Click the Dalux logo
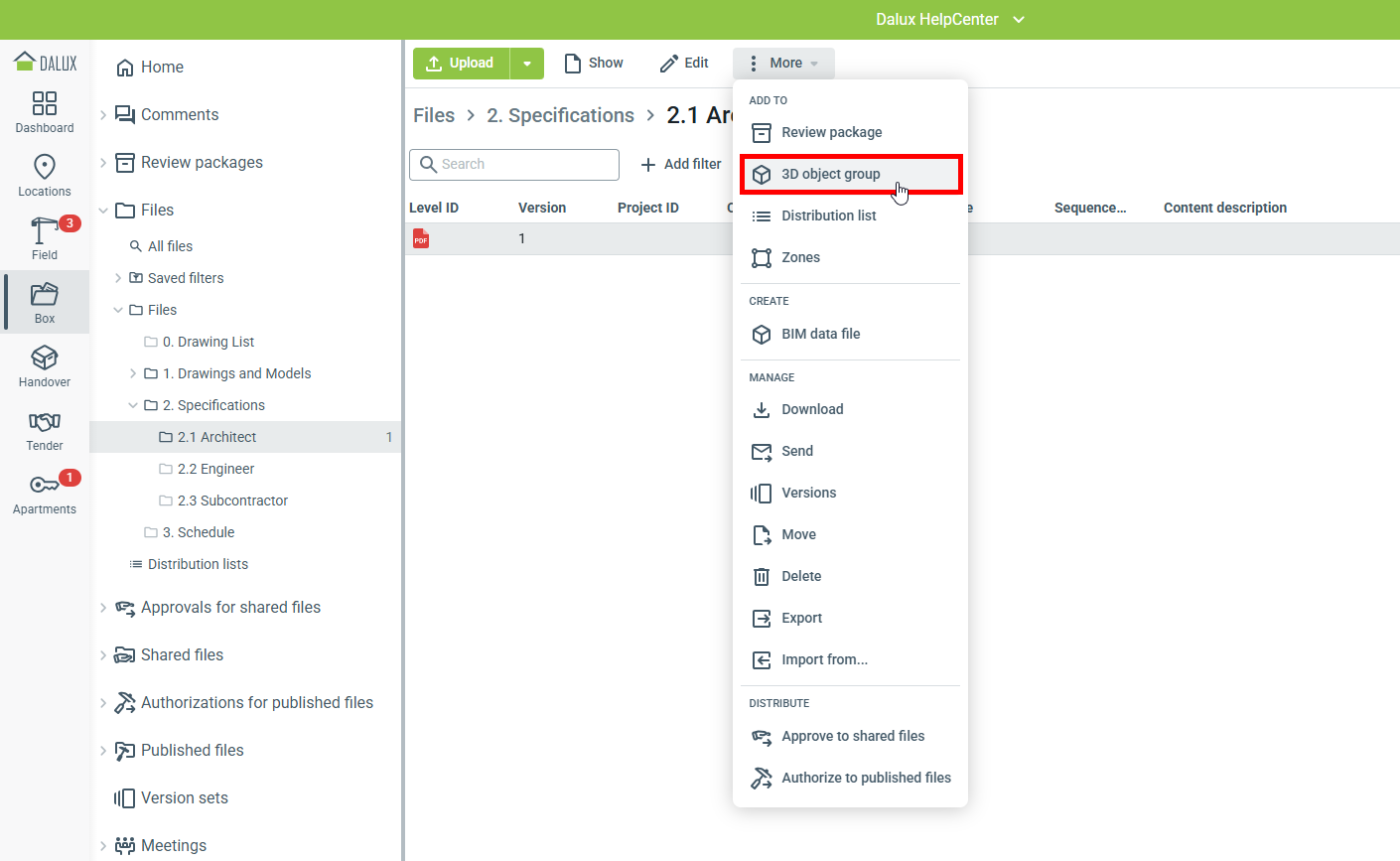1400x861 pixels. (46, 63)
